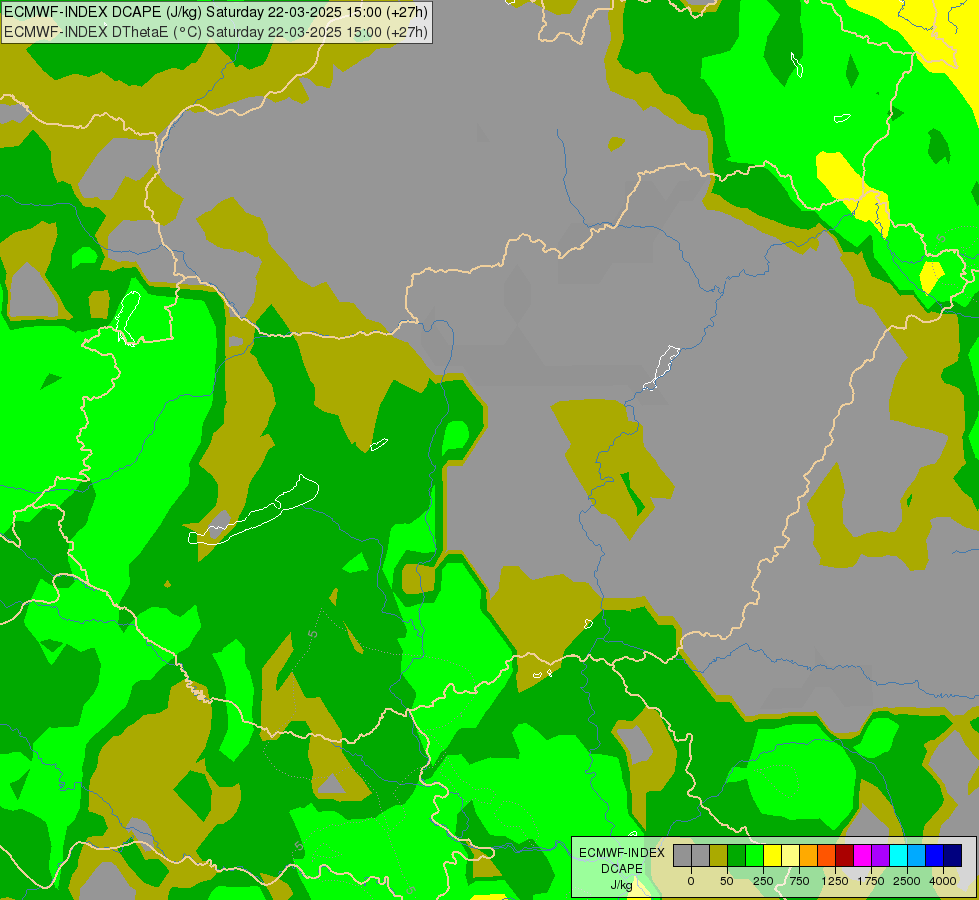
Task: Click the legend value '2500'
Action: (907, 881)
